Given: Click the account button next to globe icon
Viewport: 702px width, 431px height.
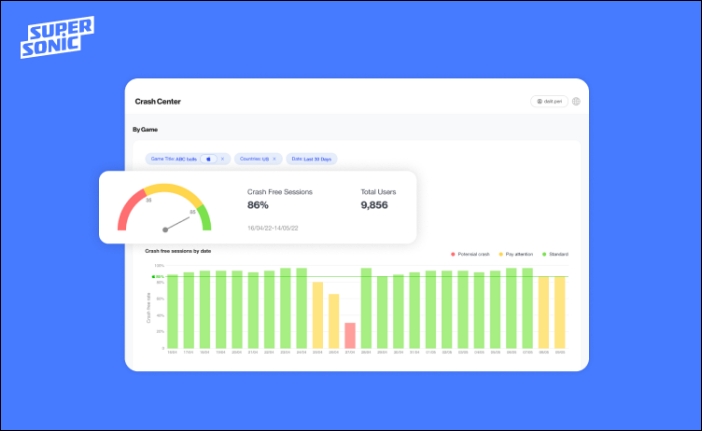Looking at the screenshot, I should click(549, 101).
